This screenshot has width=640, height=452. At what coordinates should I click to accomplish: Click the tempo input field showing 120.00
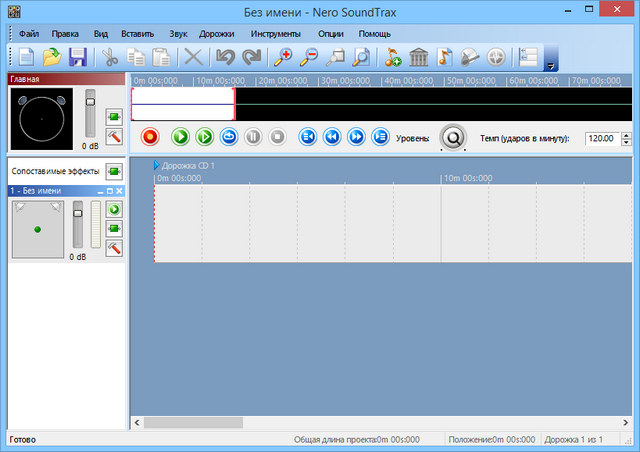point(602,138)
